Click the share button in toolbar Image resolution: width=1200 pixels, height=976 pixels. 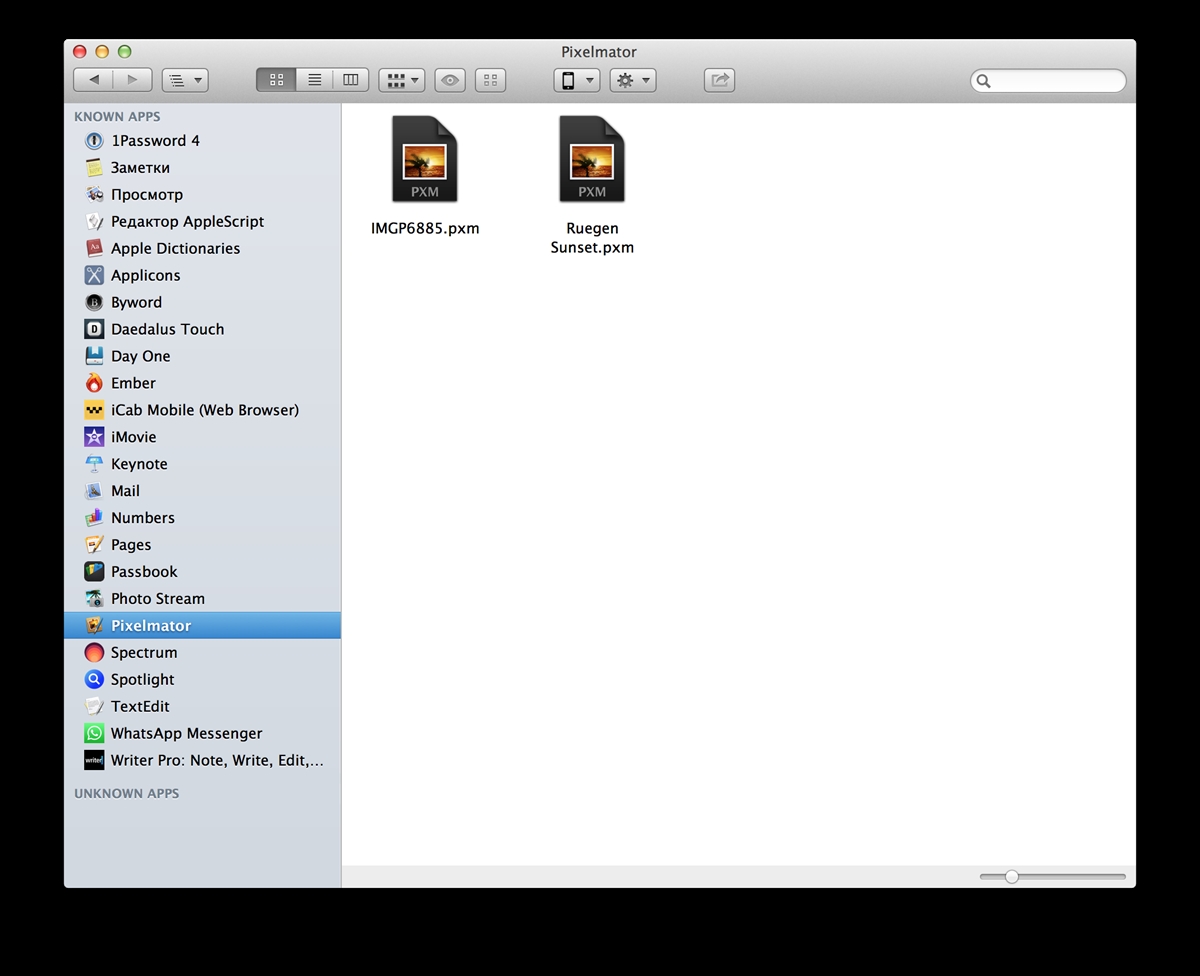click(x=719, y=80)
